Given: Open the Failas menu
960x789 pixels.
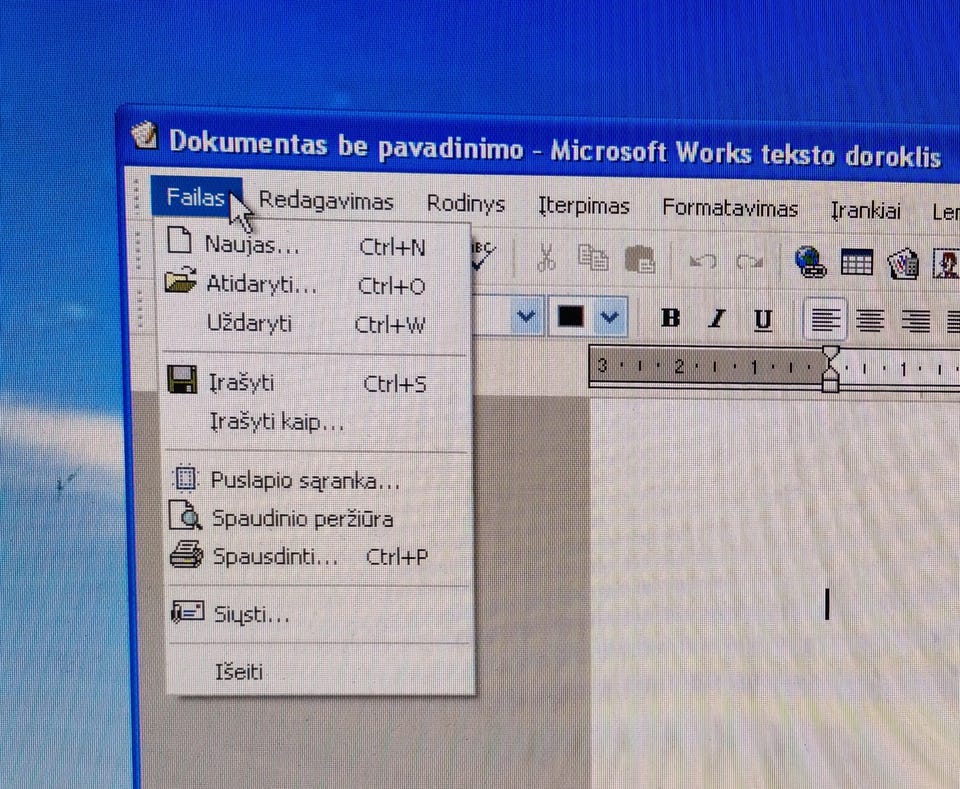Looking at the screenshot, I should point(196,197).
